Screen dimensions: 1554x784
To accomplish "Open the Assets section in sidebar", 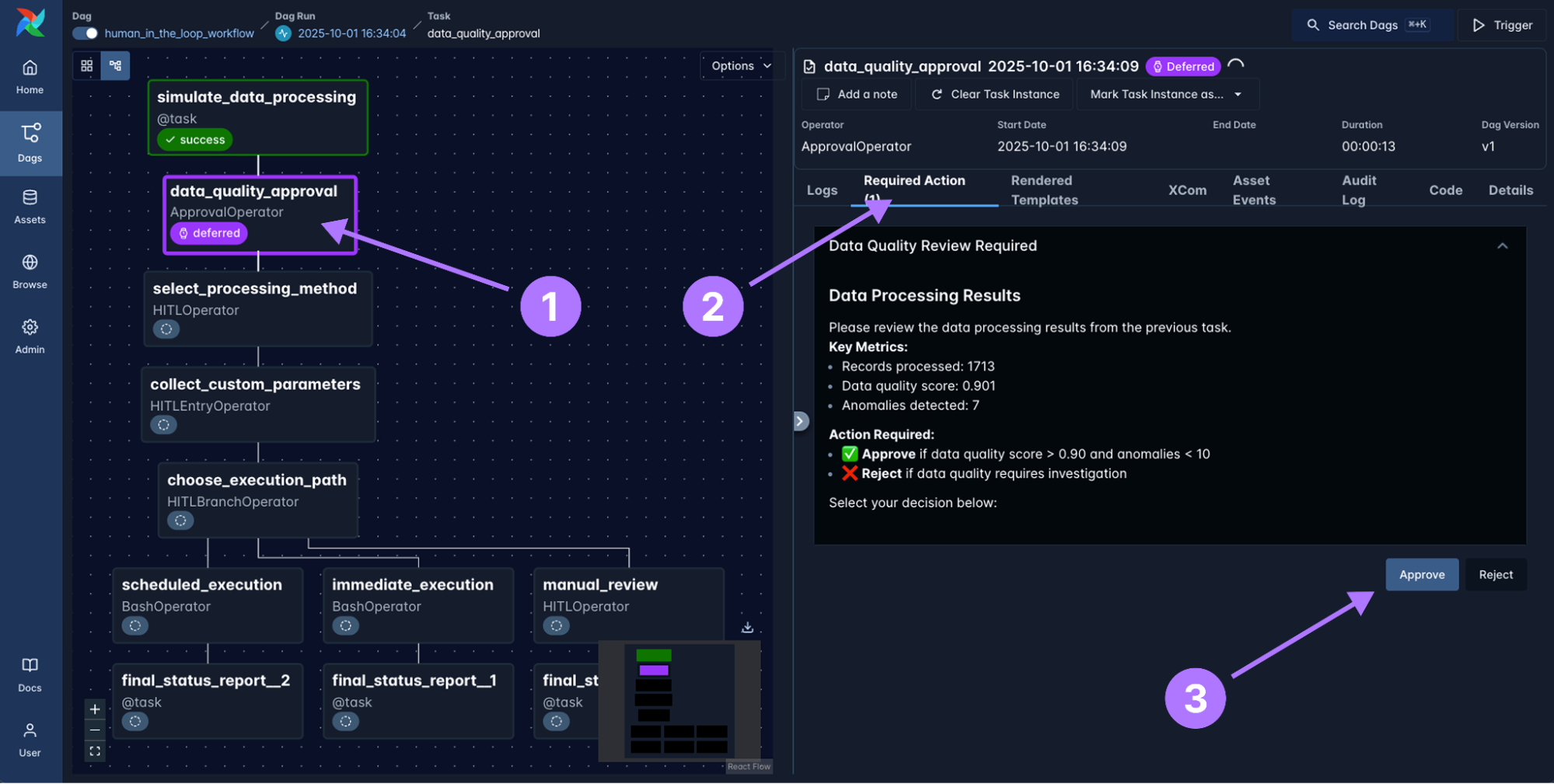I will 30,207.
